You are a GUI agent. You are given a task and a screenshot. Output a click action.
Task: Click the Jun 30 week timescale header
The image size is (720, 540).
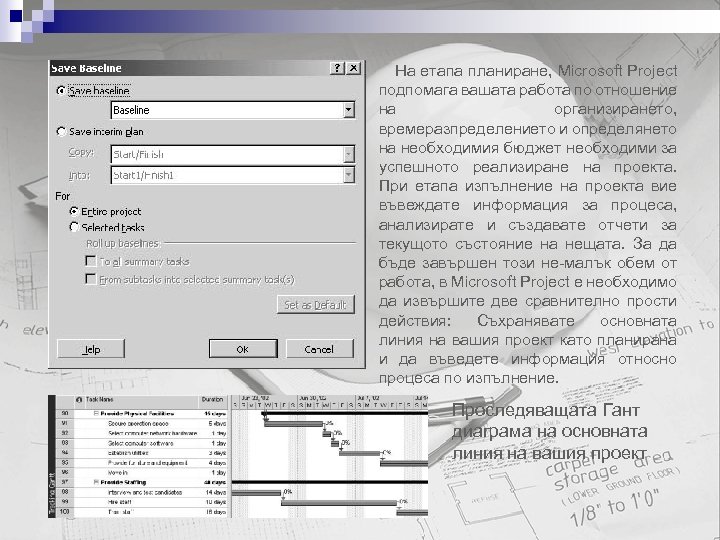pos(326,398)
